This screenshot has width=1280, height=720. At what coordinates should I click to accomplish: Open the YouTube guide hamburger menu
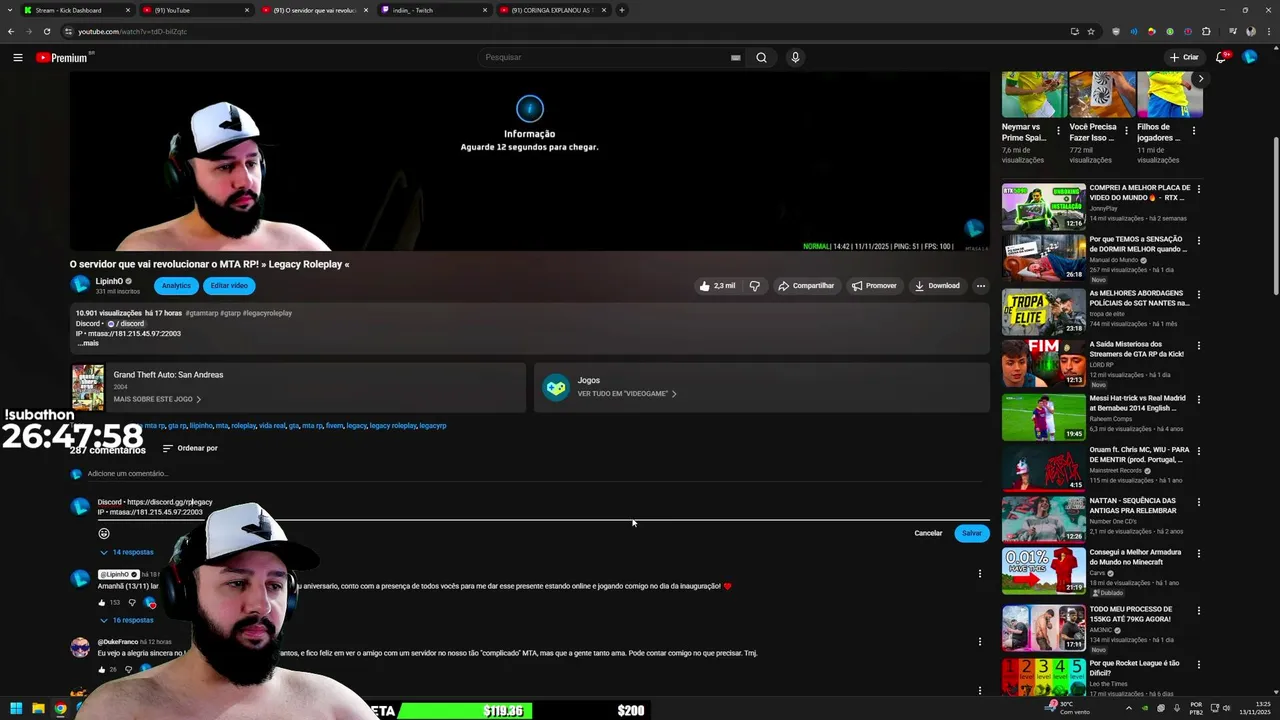click(x=18, y=57)
